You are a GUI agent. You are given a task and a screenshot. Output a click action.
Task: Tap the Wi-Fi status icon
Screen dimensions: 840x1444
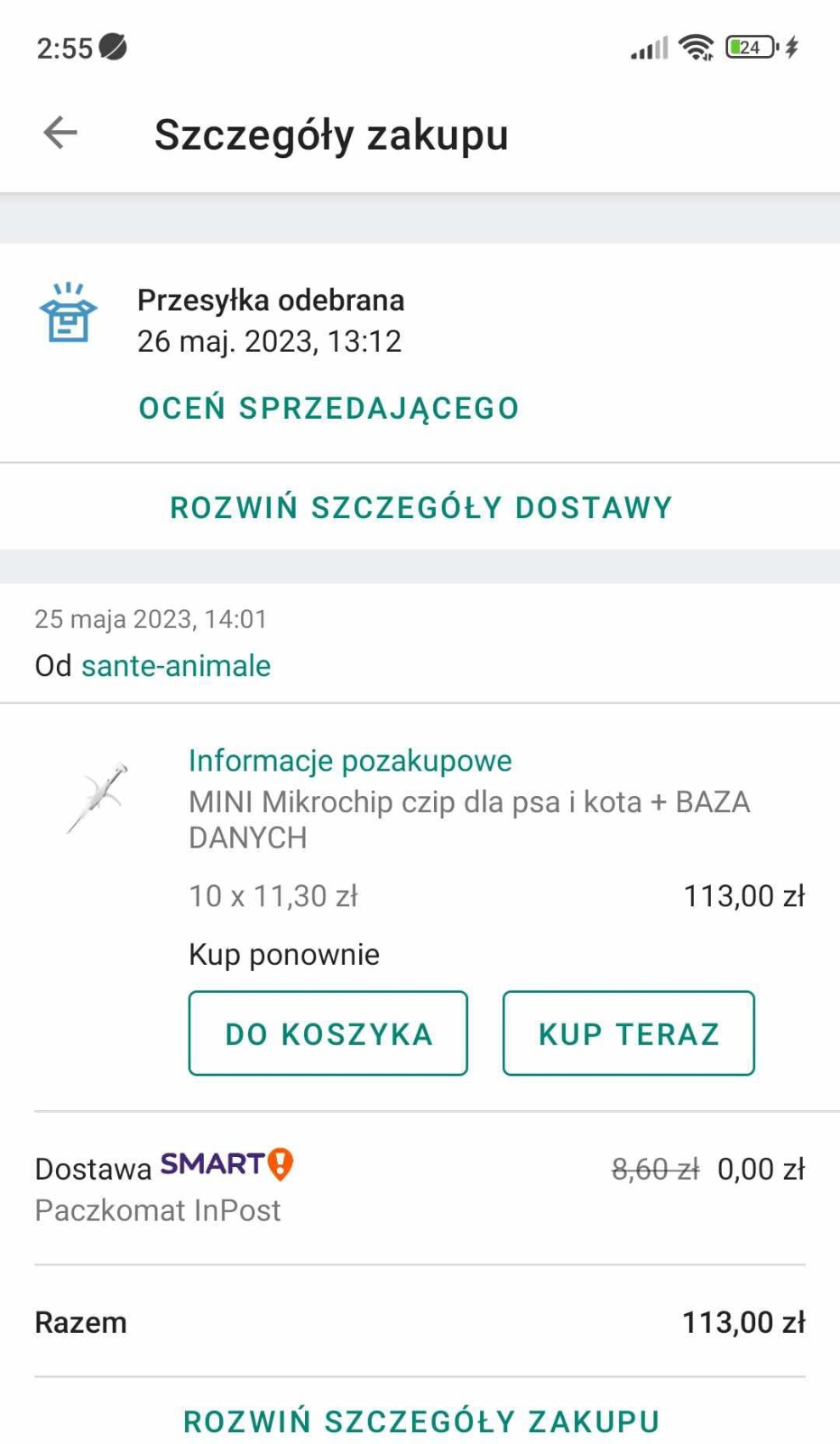(x=696, y=47)
